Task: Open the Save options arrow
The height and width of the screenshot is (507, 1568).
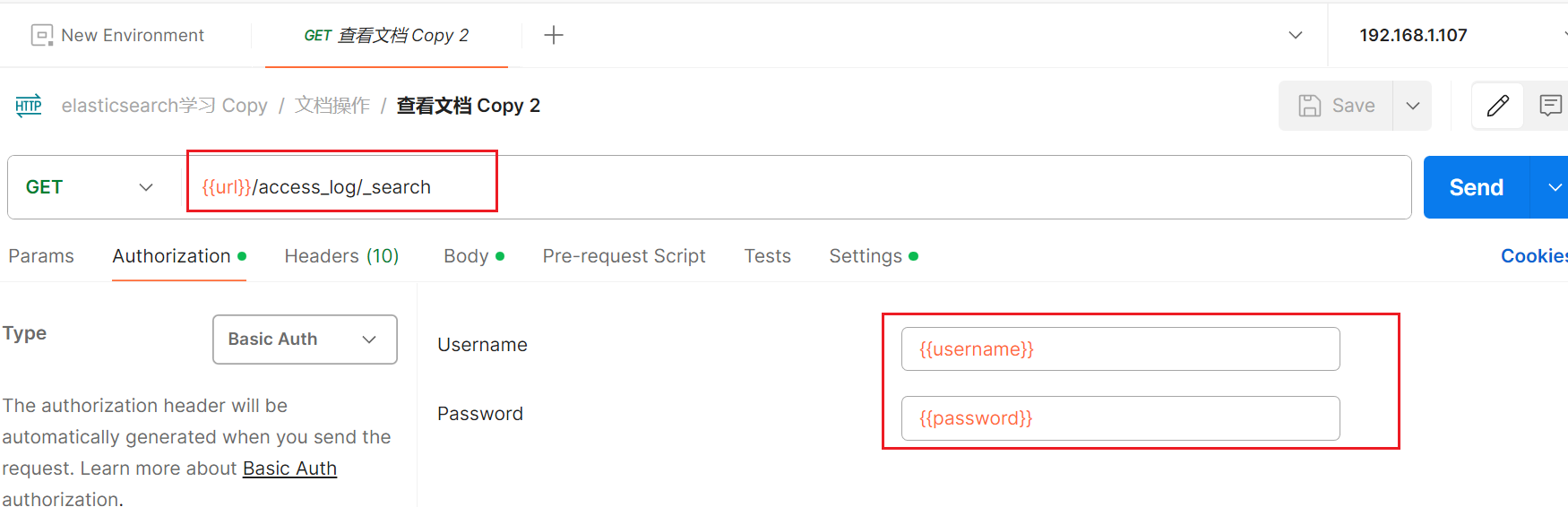Action: tap(1413, 106)
